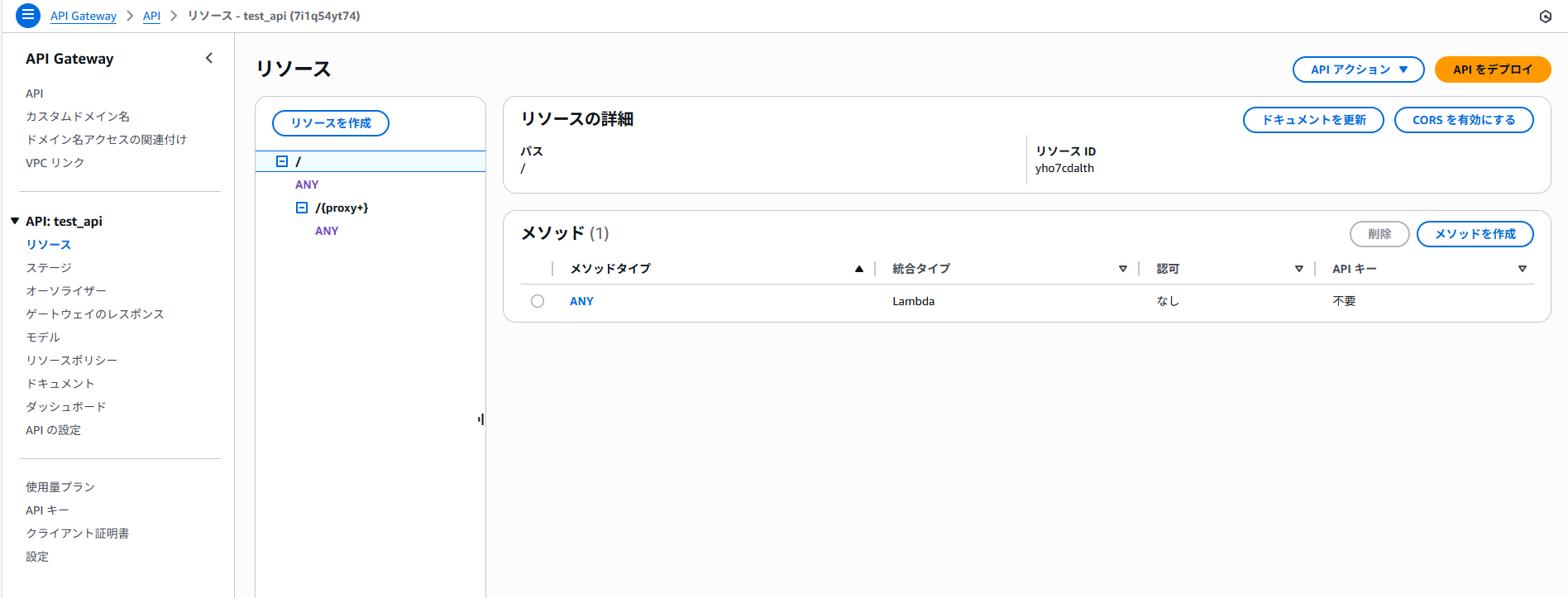Open クライアント証明書 in side navigation
Image resolution: width=1568 pixels, height=598 pixels.
[x=78, y=533]
